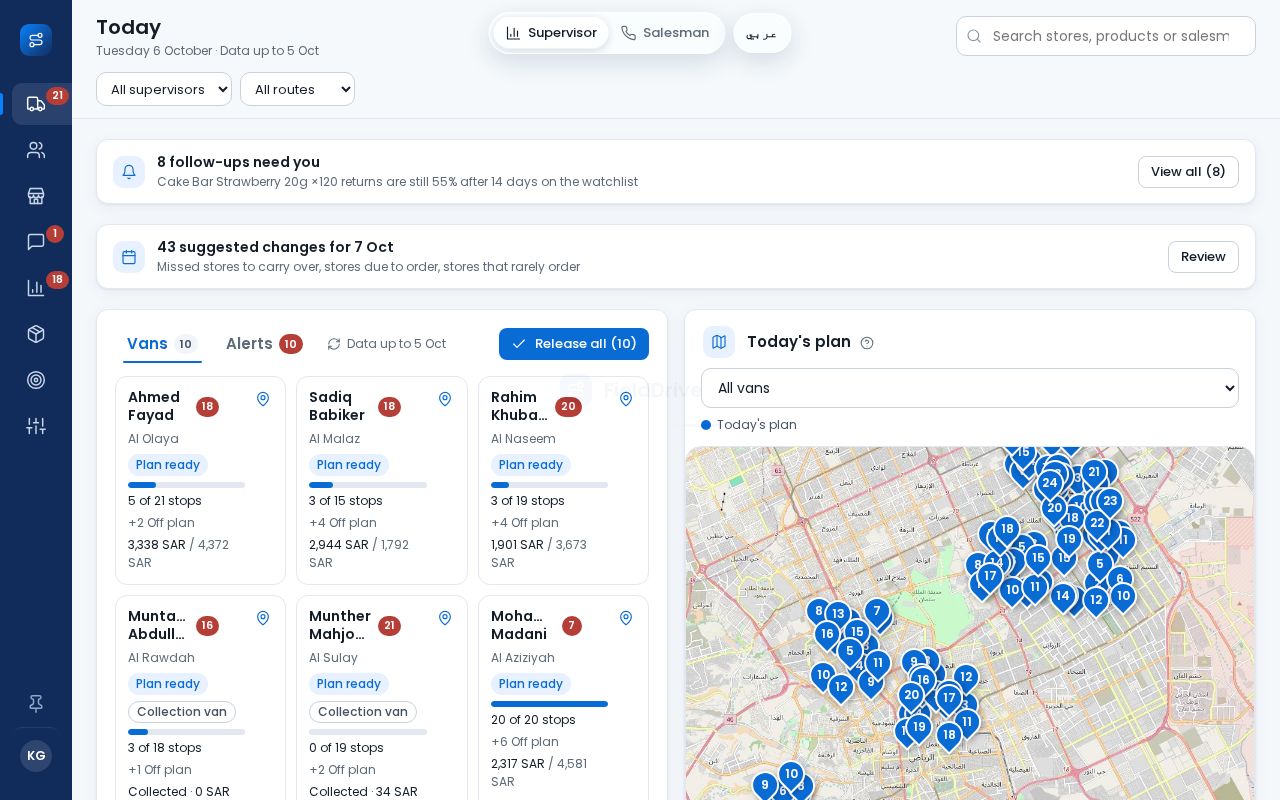Click the Today's plan map icon
The width and height of the screenshot is (1280, 800).
(719, 342)
